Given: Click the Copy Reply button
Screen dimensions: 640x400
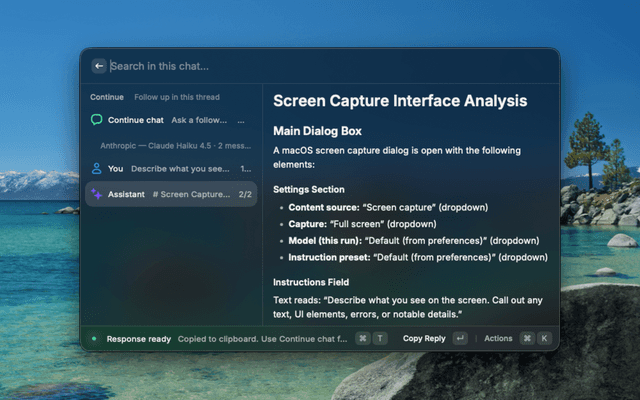Looking at the screenshot, I should click(x=424, y=338).
